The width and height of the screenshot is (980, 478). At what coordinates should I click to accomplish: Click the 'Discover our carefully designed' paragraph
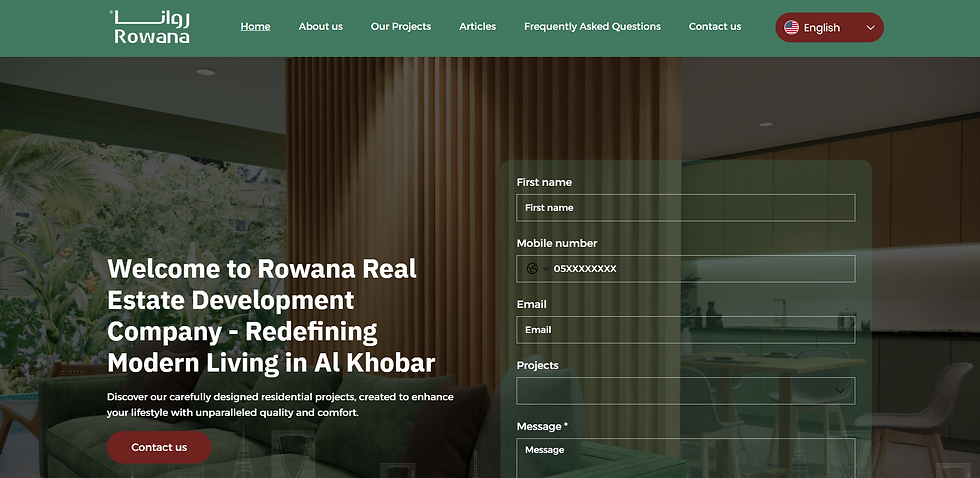point(280,405)
